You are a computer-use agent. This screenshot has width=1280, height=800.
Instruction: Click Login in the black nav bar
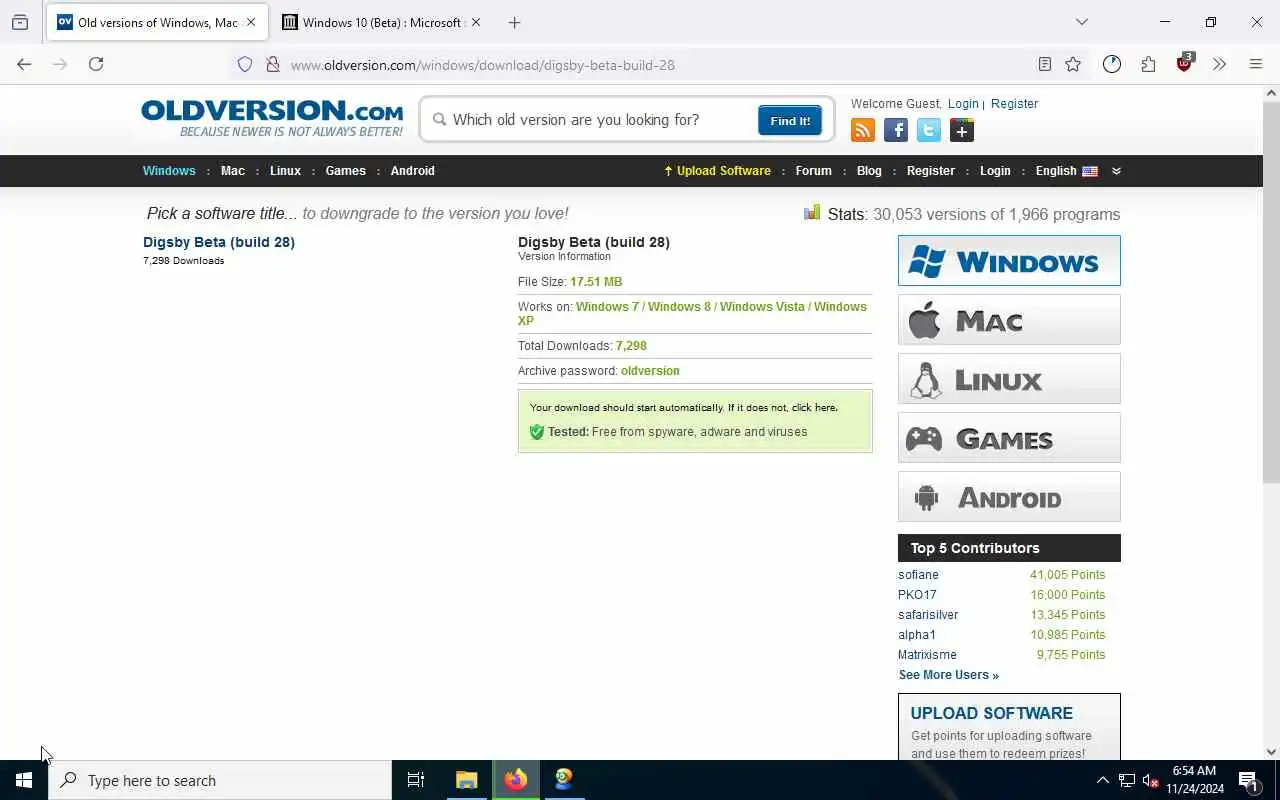coord(995,171)
